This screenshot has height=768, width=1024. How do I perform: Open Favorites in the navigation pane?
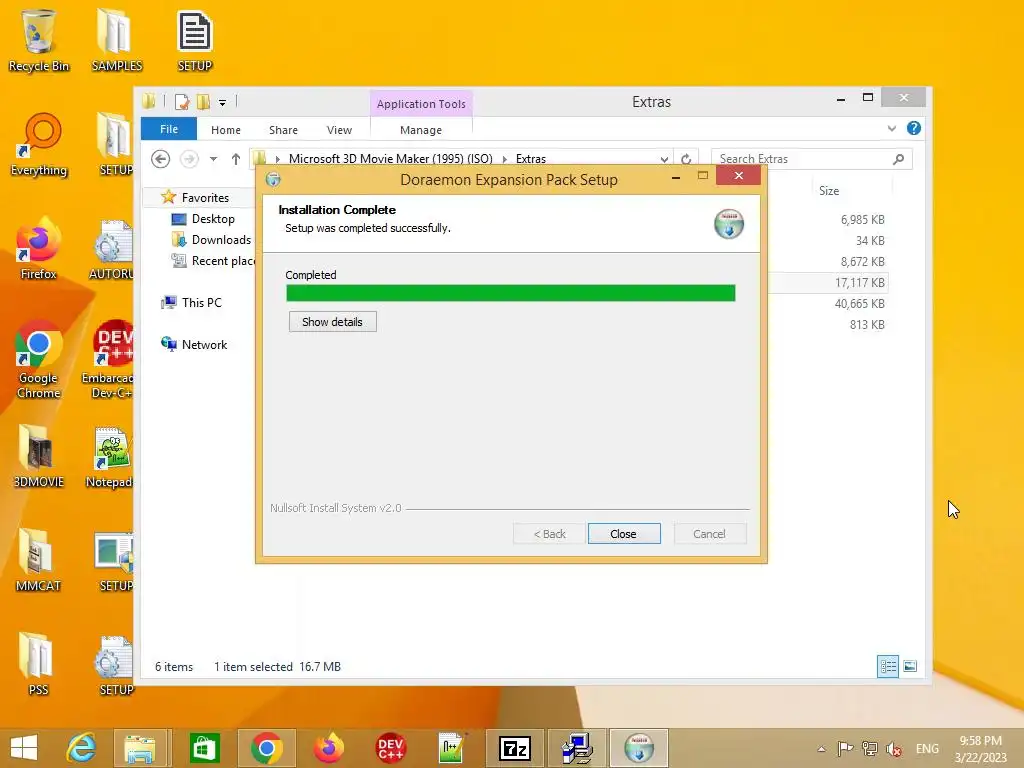tap(205, 197)
